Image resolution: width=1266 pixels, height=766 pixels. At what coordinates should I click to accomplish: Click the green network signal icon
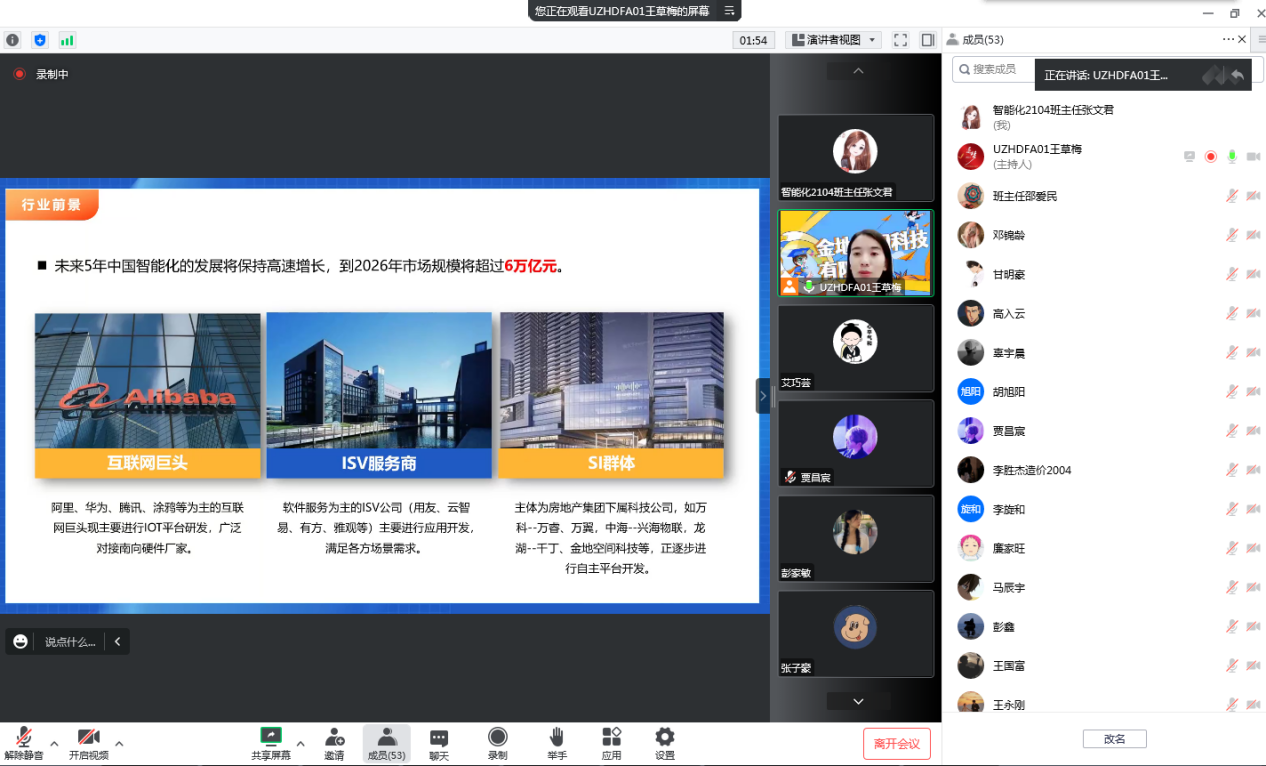coord(67,40)
